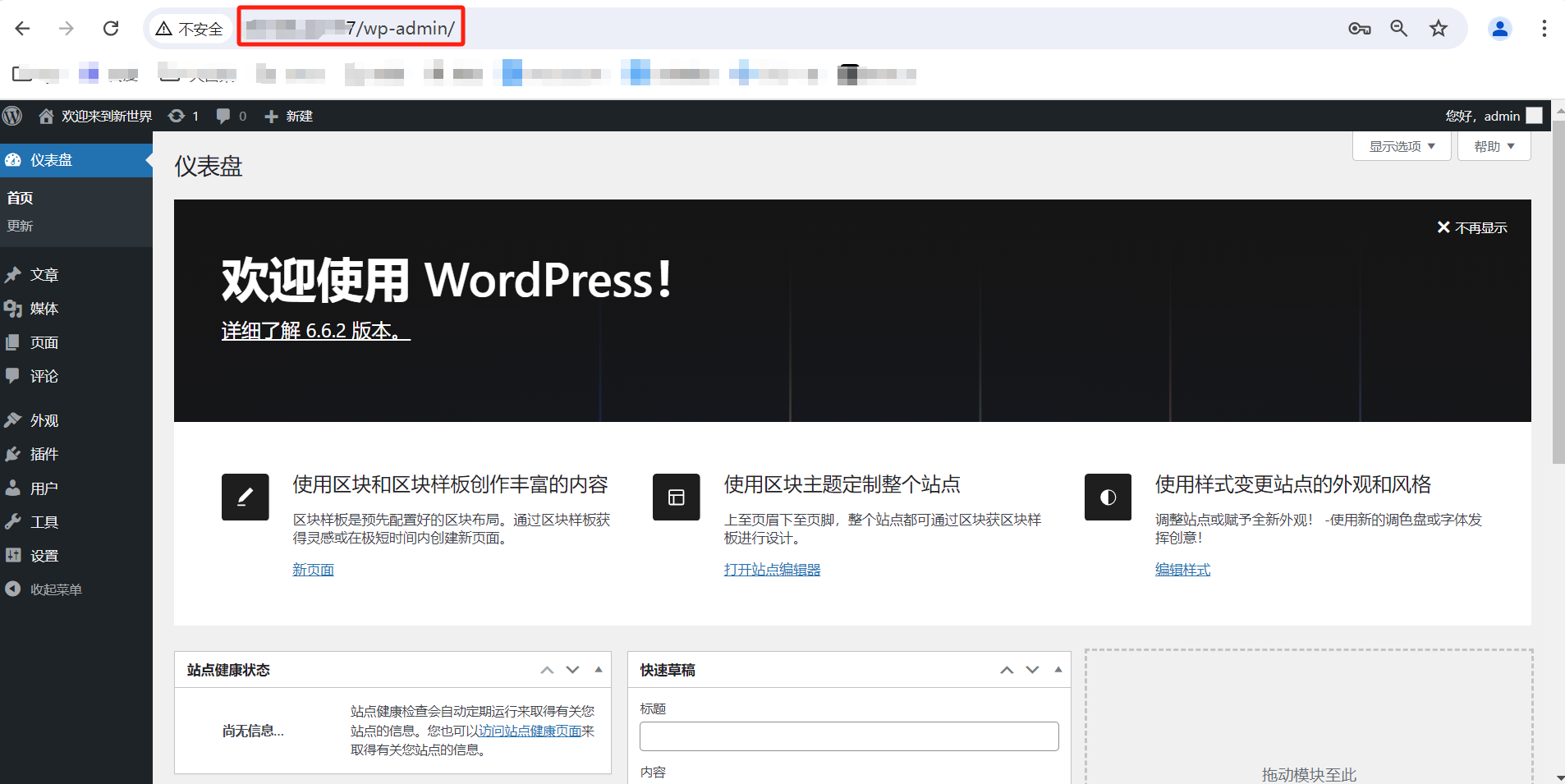Click the 新页面 link

(313, 570)
